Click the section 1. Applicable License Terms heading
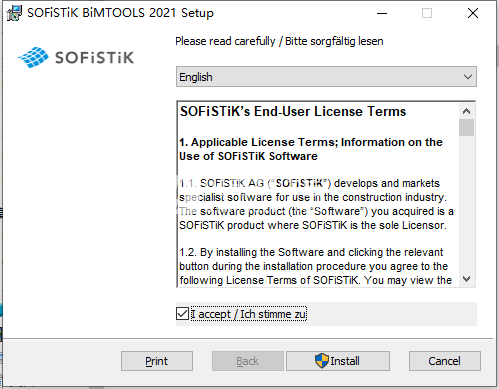The image size is (499, 389). pyautogui.click(x=311, y=149)
